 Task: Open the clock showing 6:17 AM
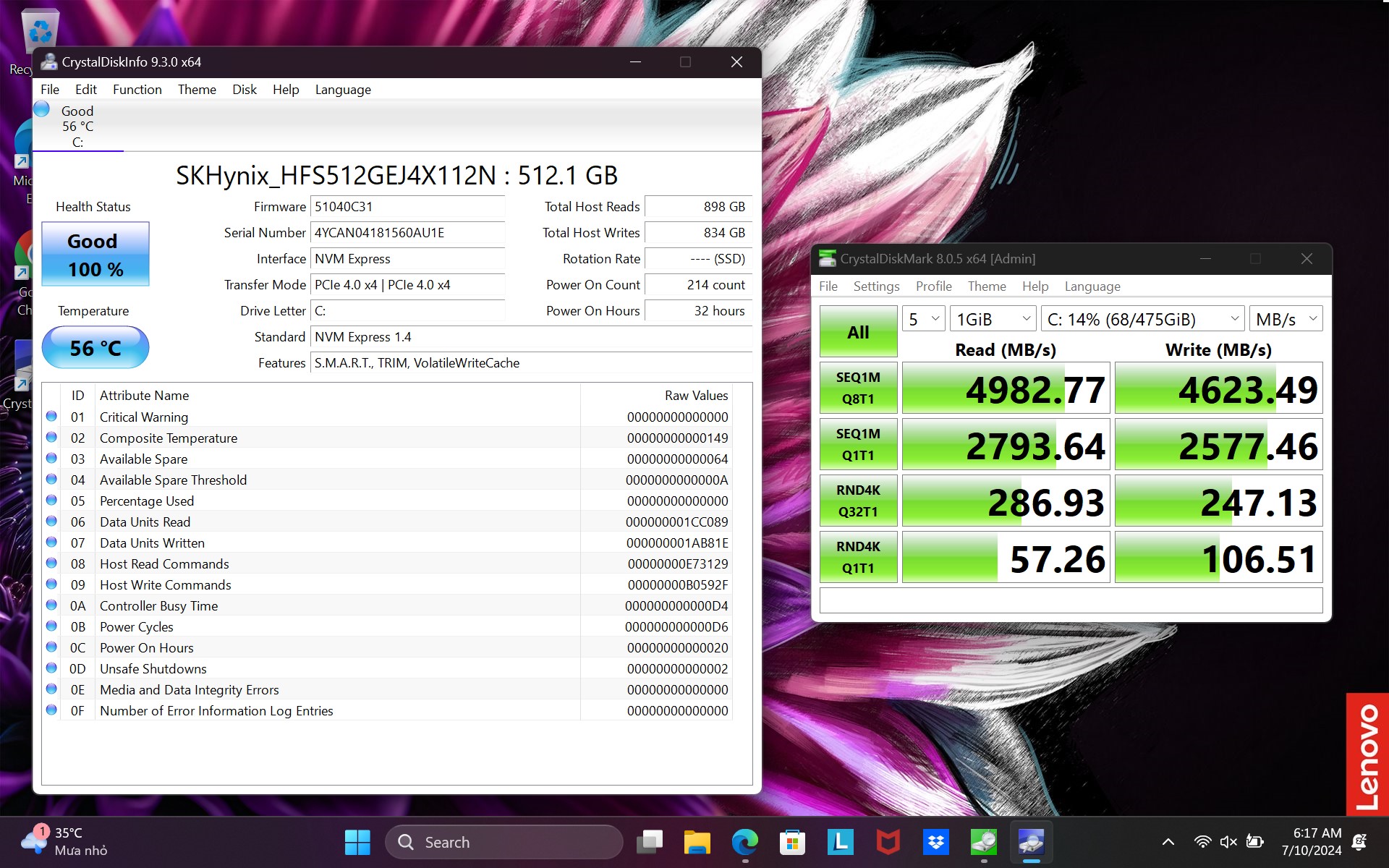[x=1311, y=842]
